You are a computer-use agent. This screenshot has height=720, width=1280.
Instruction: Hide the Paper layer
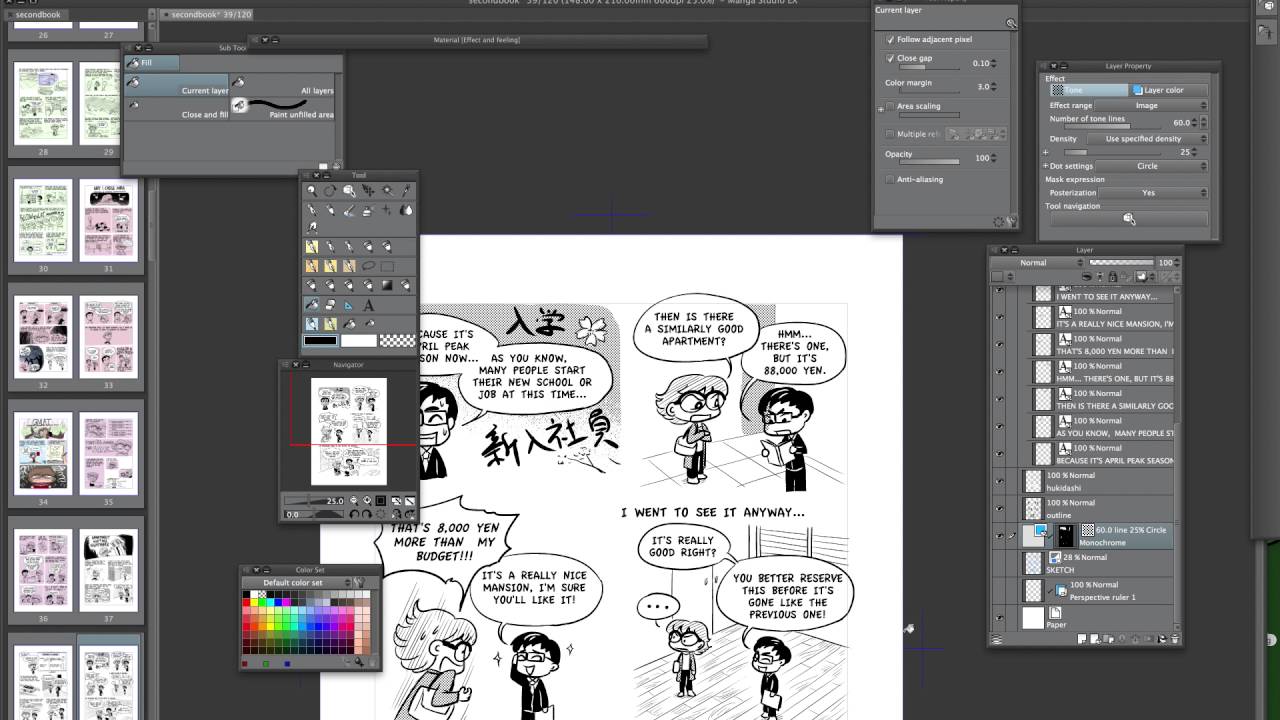tap(999, 618)
